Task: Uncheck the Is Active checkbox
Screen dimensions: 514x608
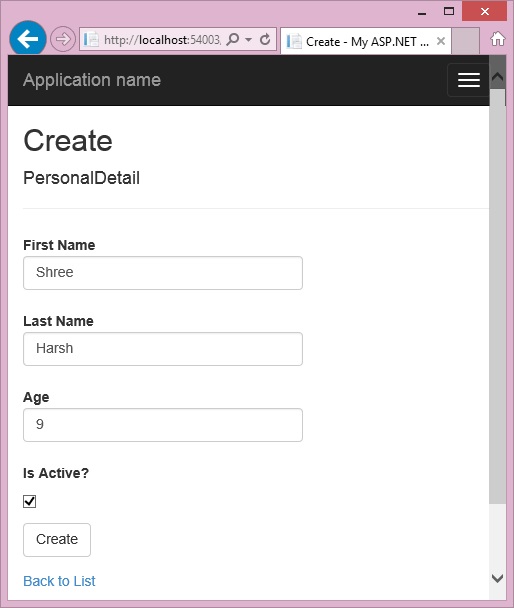Action: tap(29, 501)
